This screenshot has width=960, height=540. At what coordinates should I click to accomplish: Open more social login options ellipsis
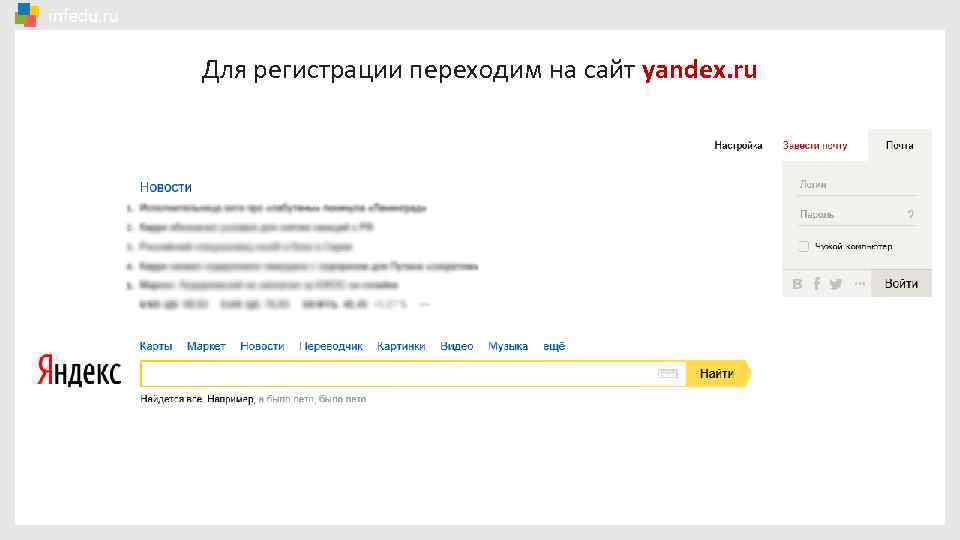coord(860,284)
